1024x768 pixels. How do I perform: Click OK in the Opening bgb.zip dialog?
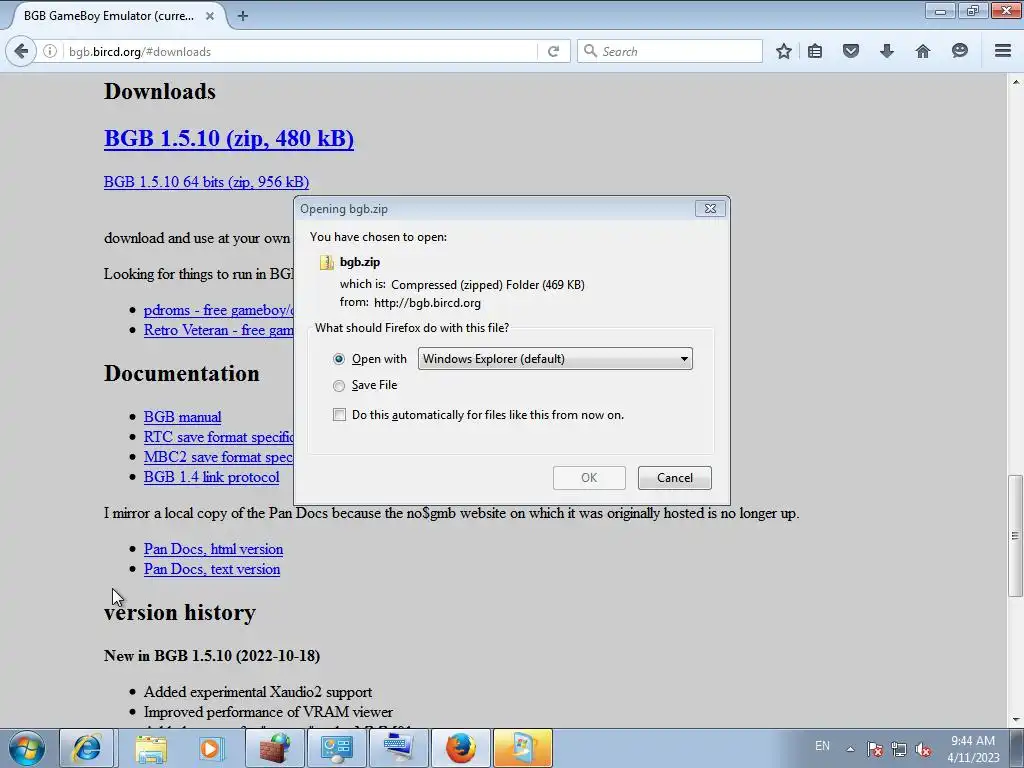[589, 477]
